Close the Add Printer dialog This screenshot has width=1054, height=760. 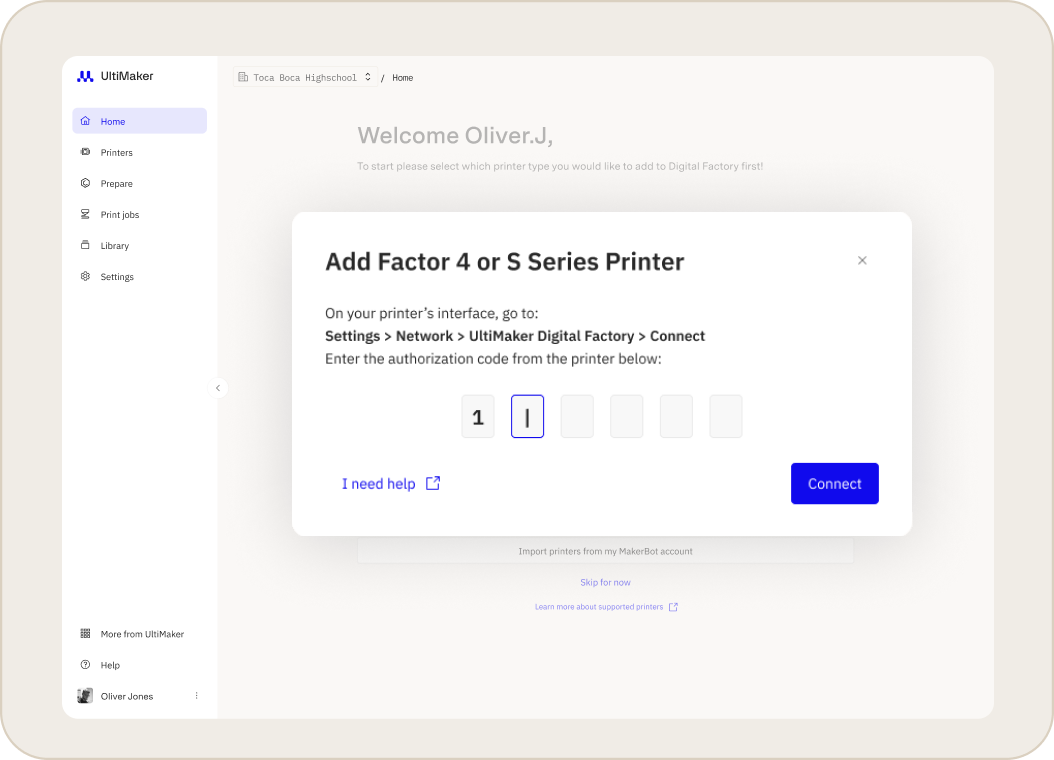[862, 260]
